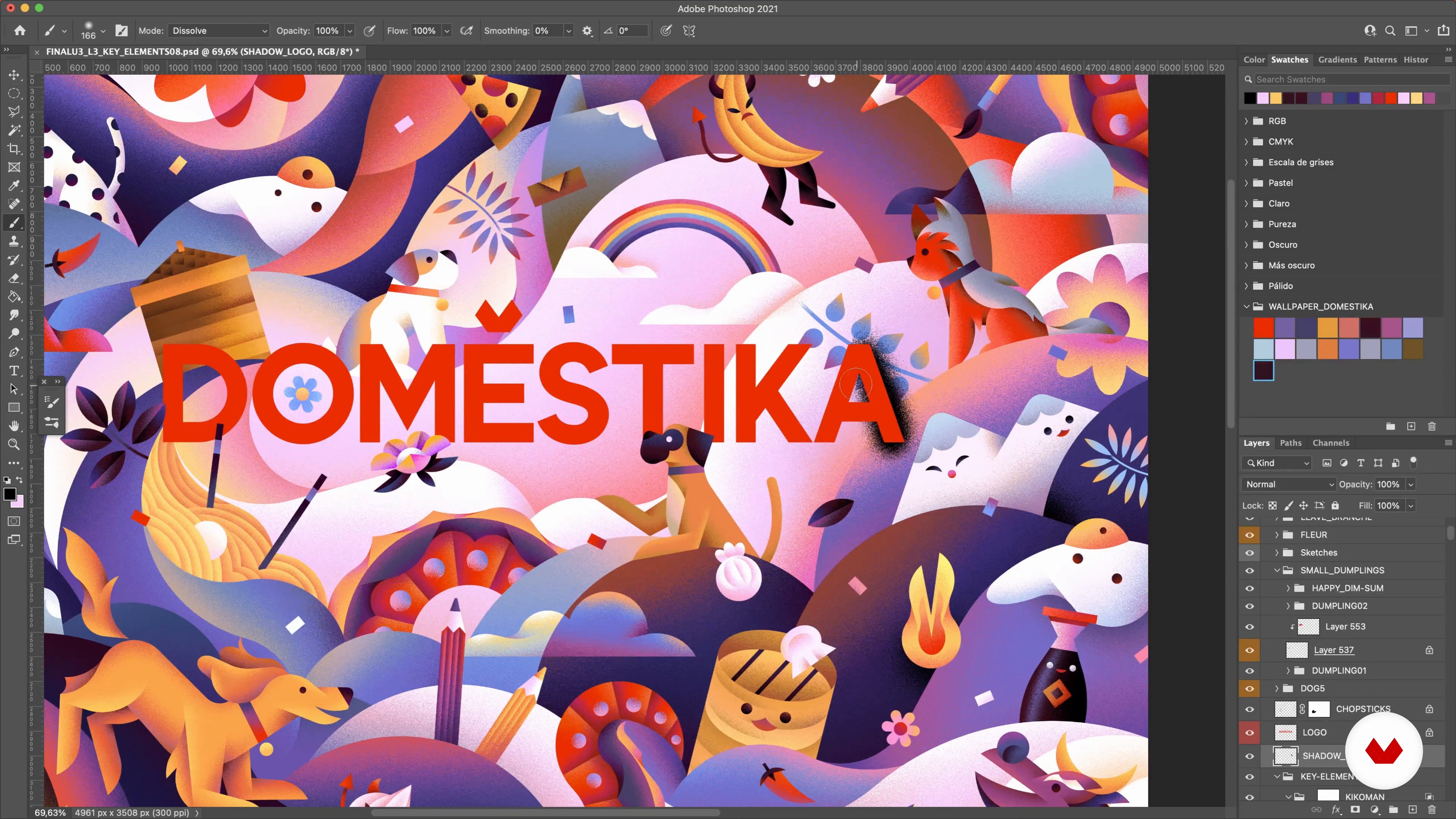Open the layer filter Kind dropdown
The image size is (1456, 819).
coord(1276,463)
